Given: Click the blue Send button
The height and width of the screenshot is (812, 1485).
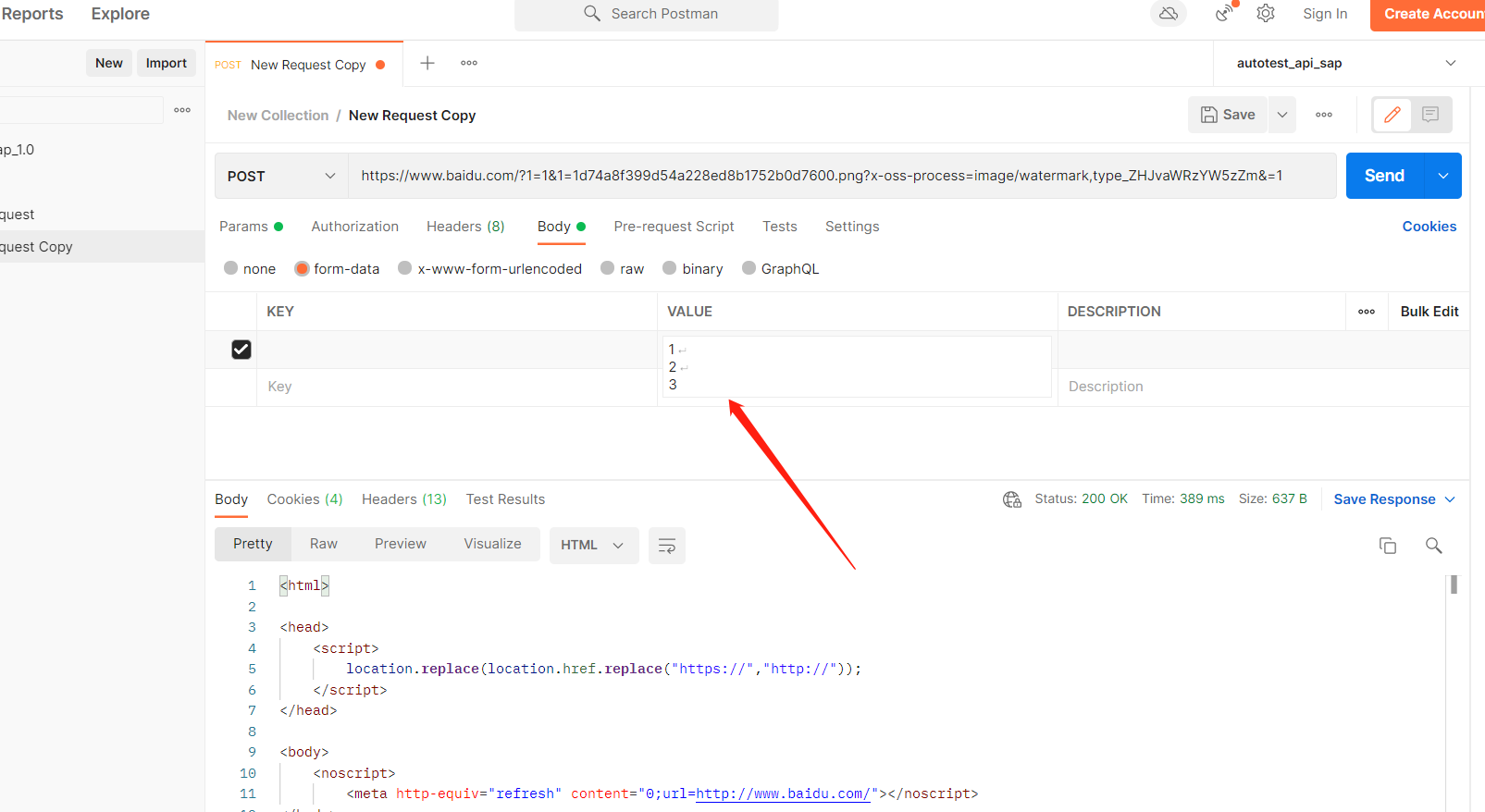Looking at the screenshot, I should click(x=1384, y=176).
